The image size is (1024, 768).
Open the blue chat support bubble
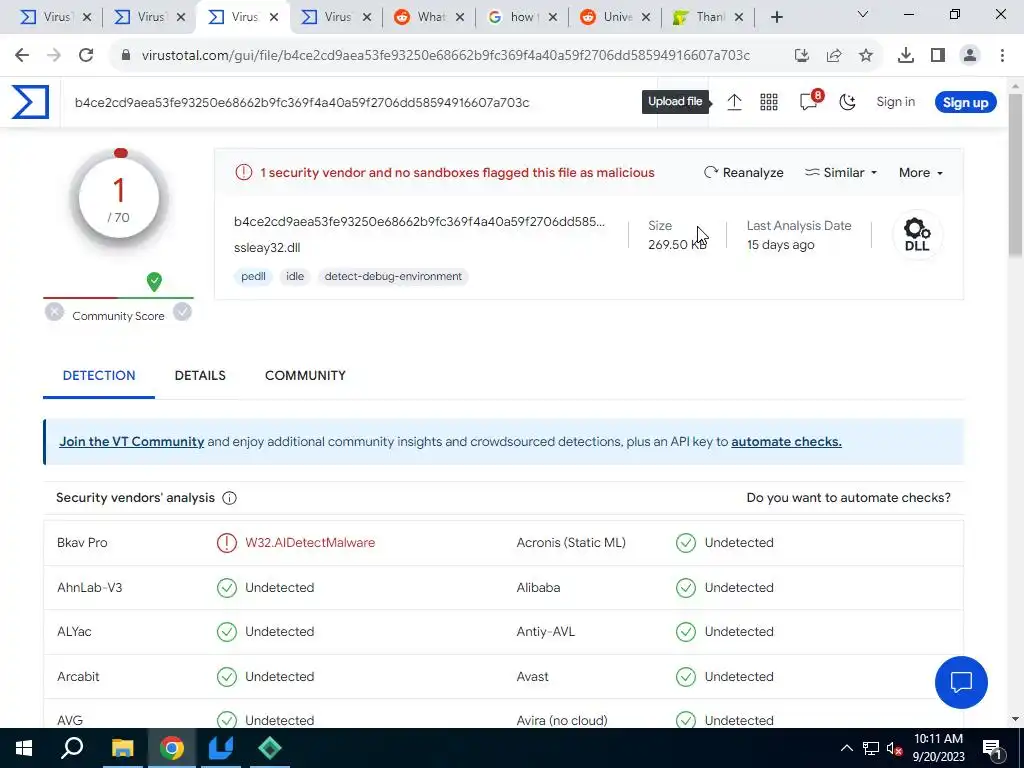961,682
